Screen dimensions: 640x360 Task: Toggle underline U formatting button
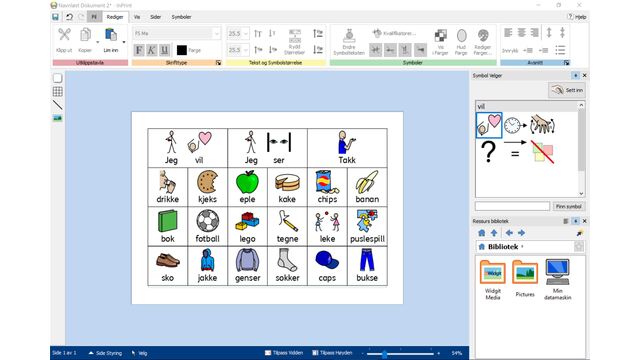click(x=164, y=50)
